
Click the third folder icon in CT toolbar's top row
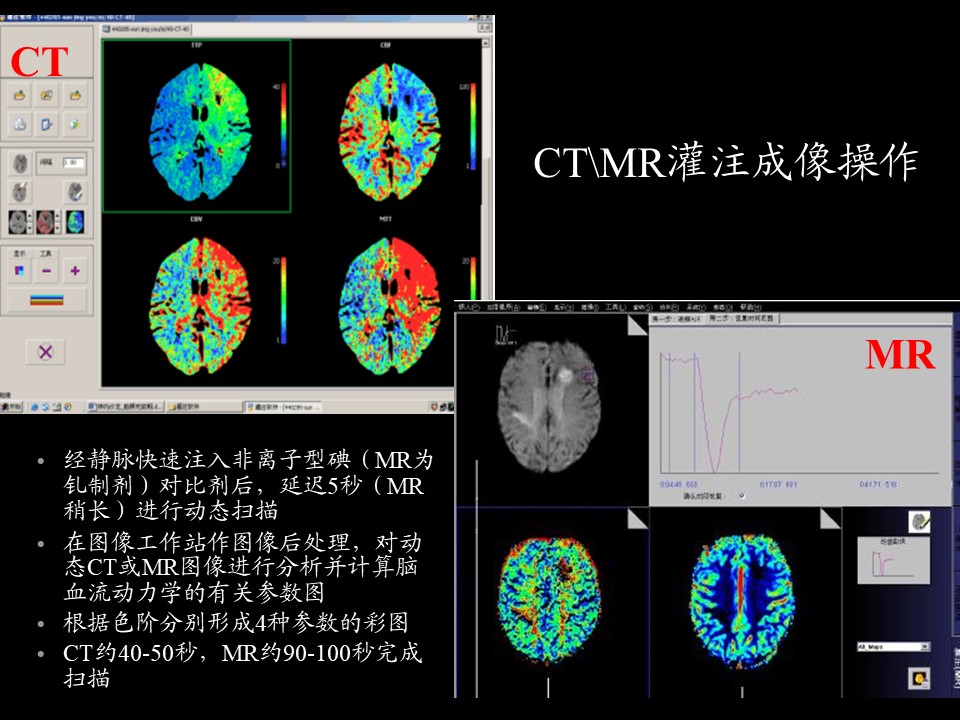(75, 95)
